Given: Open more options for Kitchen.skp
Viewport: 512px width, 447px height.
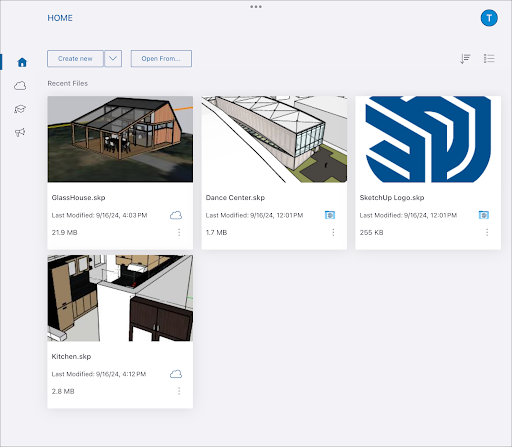Looking at the screenshot, I should coord(179,391).
